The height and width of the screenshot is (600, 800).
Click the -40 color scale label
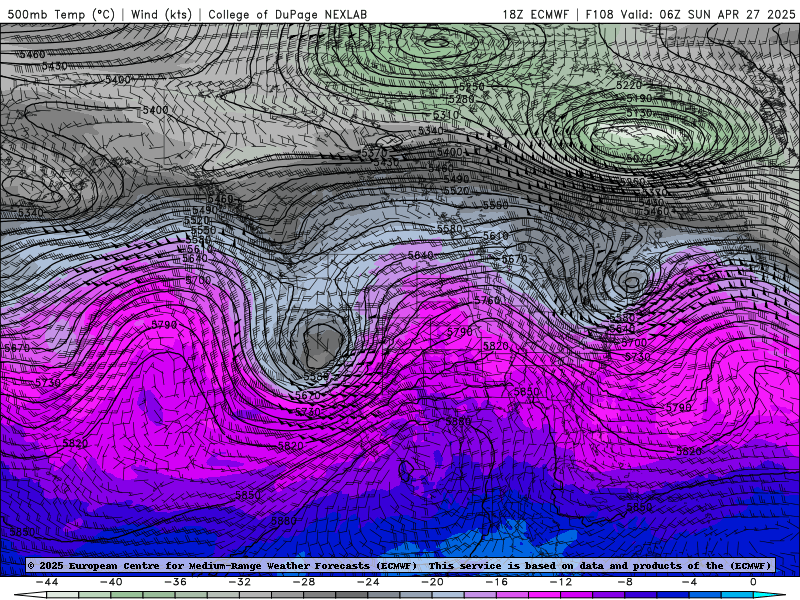point(111,582)
